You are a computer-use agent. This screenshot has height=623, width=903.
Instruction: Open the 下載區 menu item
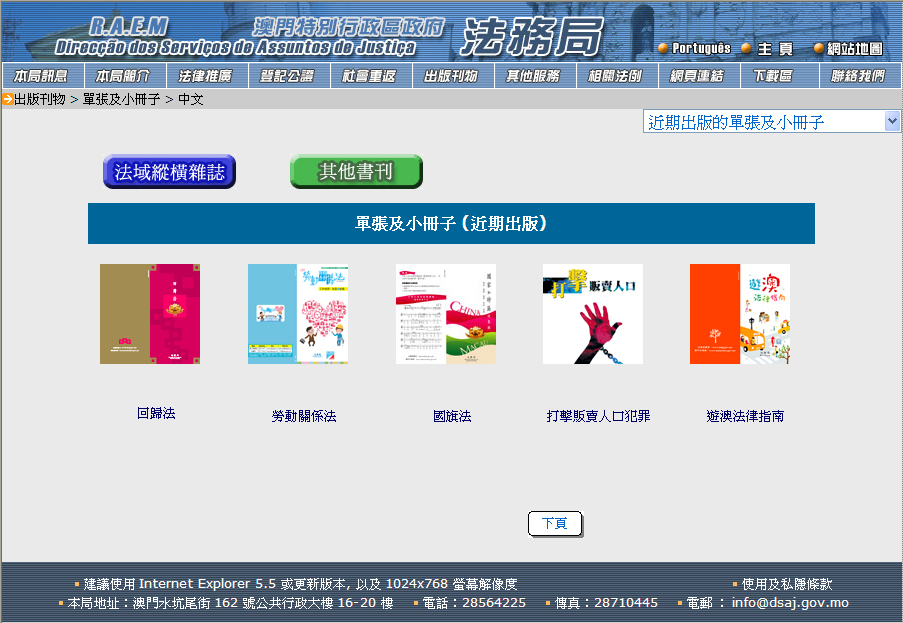coord(772,76)
